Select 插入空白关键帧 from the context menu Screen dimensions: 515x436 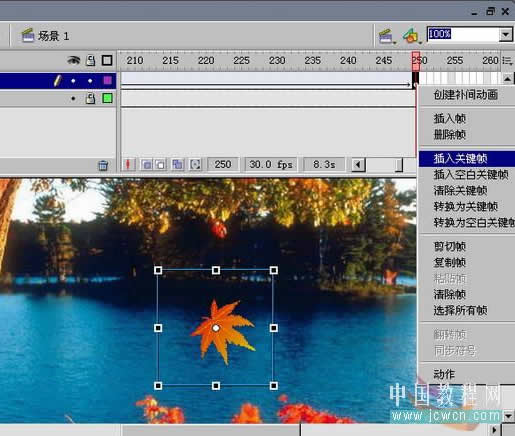click(471, 174)
